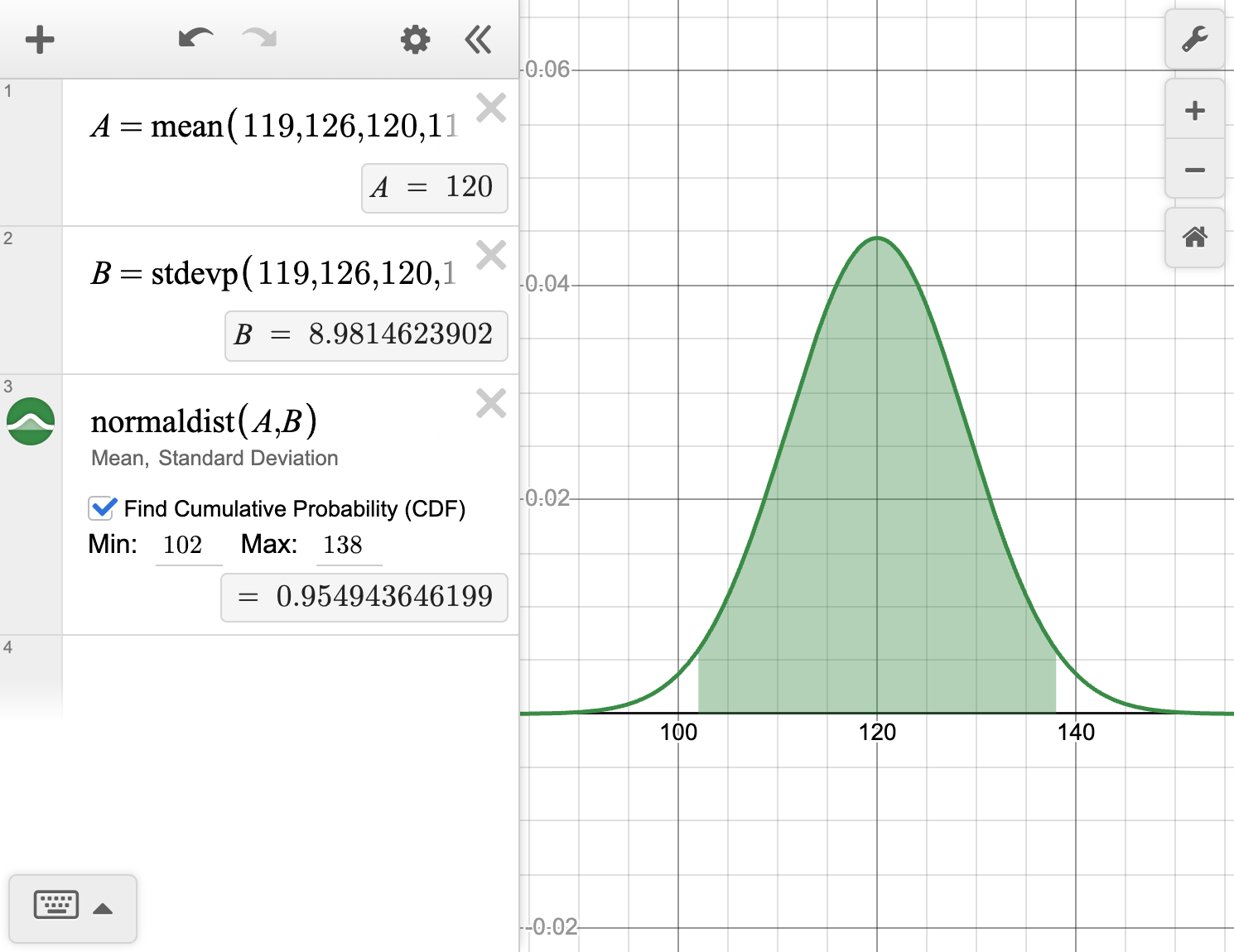Click the mean expression text in row 1
Image resolution: width=1234 pixels, height=952 pixels.
coord(273,127)
